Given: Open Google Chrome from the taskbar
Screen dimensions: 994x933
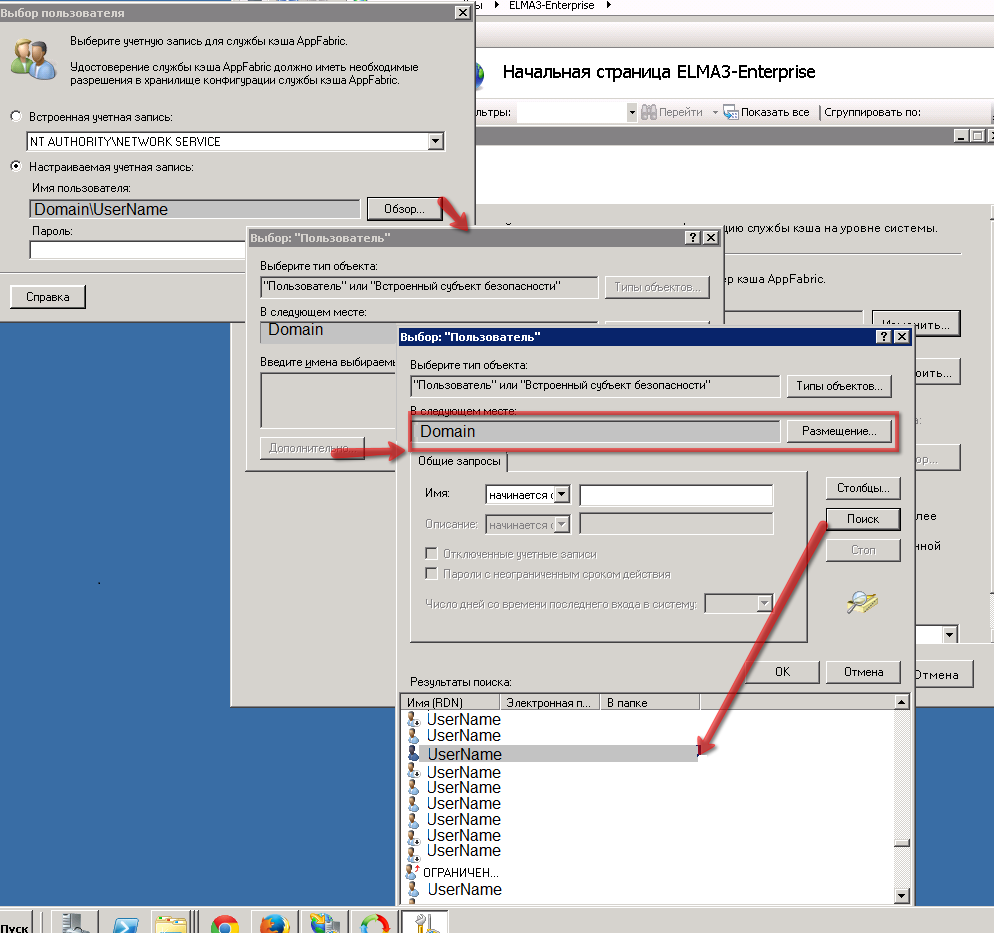Looking at the screenshot, I should [224, 922].
